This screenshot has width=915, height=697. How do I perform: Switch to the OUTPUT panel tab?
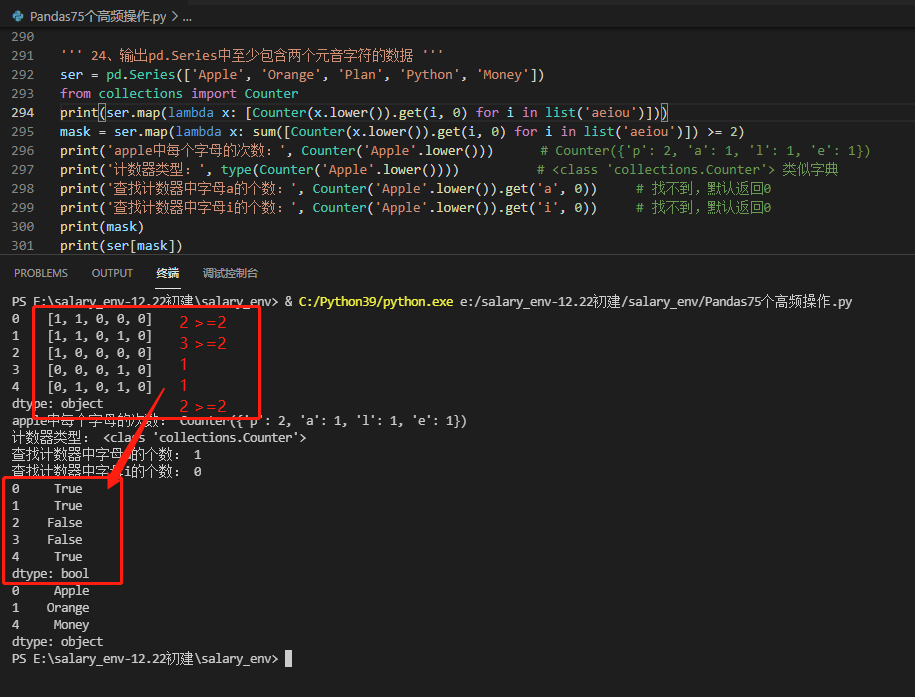[112, 273]
